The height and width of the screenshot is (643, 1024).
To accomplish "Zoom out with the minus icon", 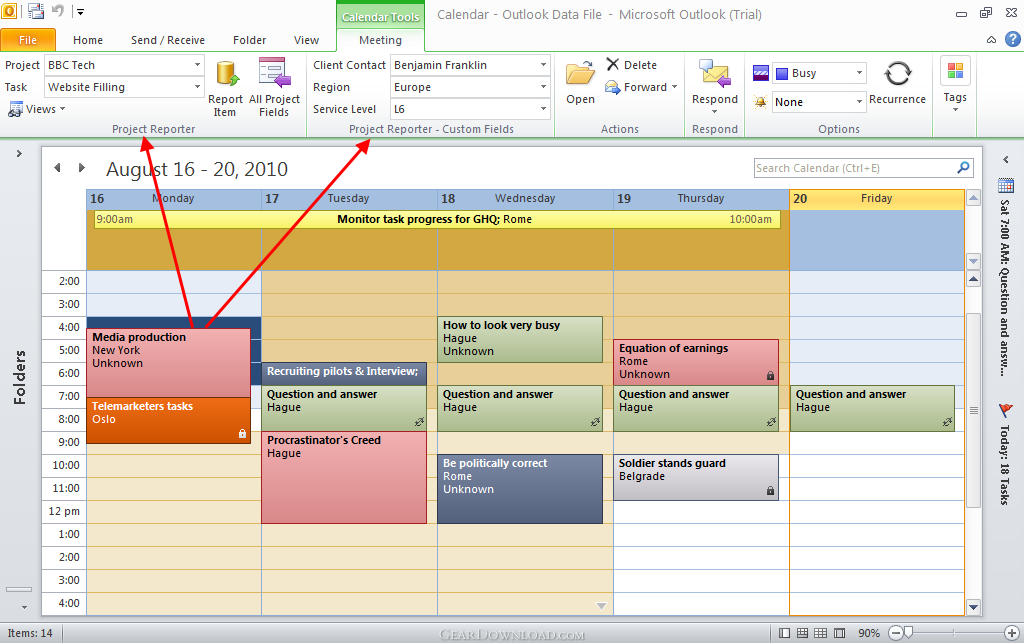I will point(896,633).
